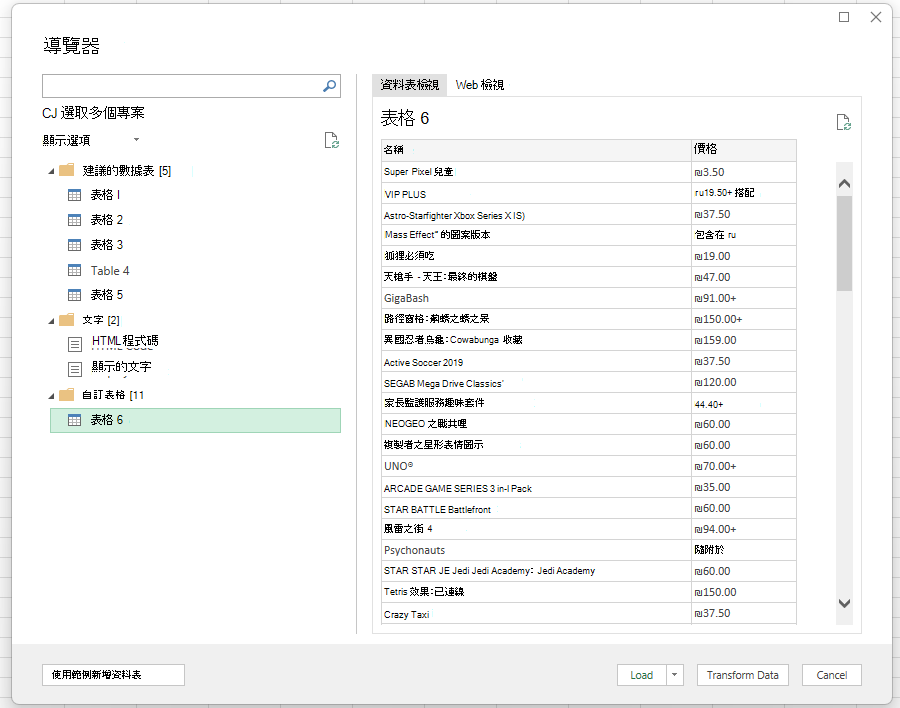The image size is (900, 708).
Task: Click the STAR BATTLE Battlefront cell
Action: tap(536, 509)
